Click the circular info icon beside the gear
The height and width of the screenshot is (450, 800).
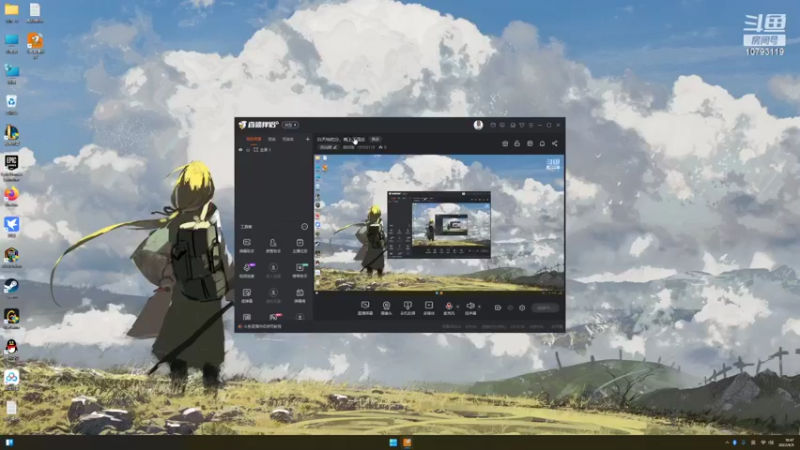pos(510,308)
